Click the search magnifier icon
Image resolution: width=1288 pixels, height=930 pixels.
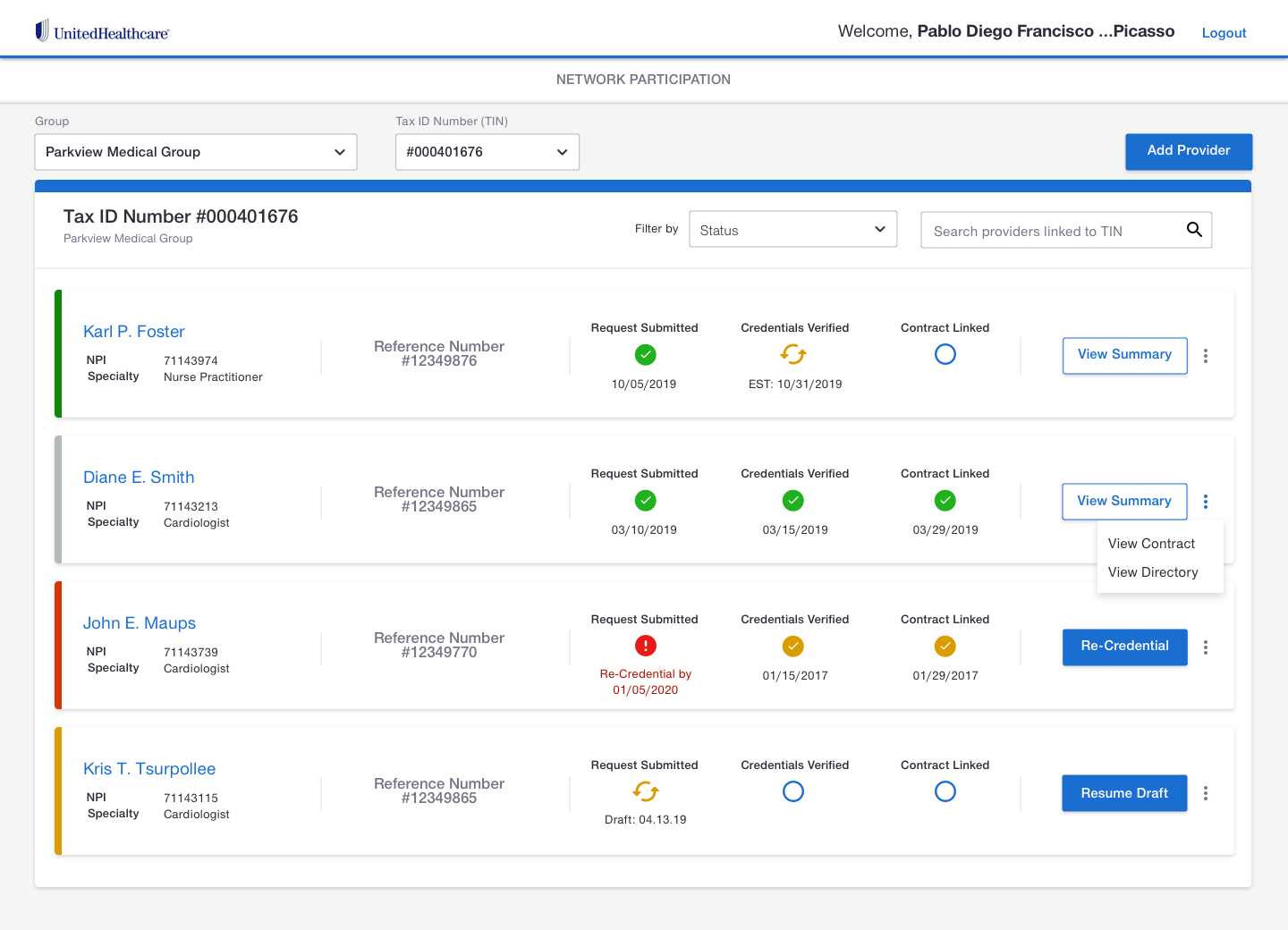click(x=1194, y=229)
